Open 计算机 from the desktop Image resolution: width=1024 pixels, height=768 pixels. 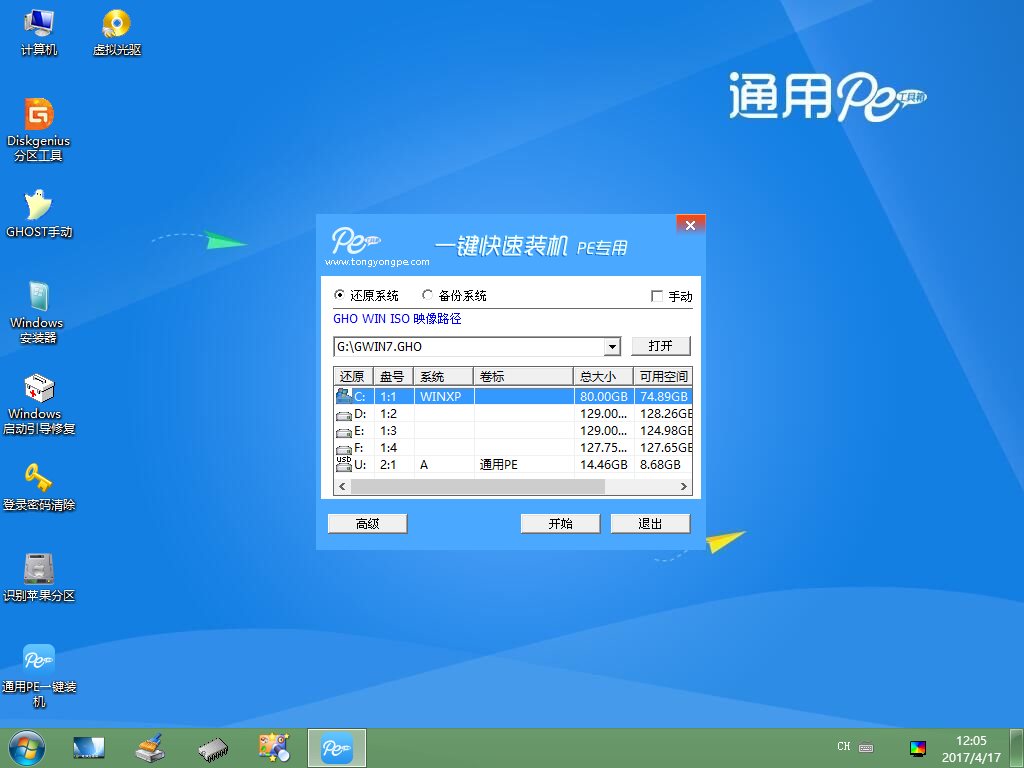[x=38, y=25]
